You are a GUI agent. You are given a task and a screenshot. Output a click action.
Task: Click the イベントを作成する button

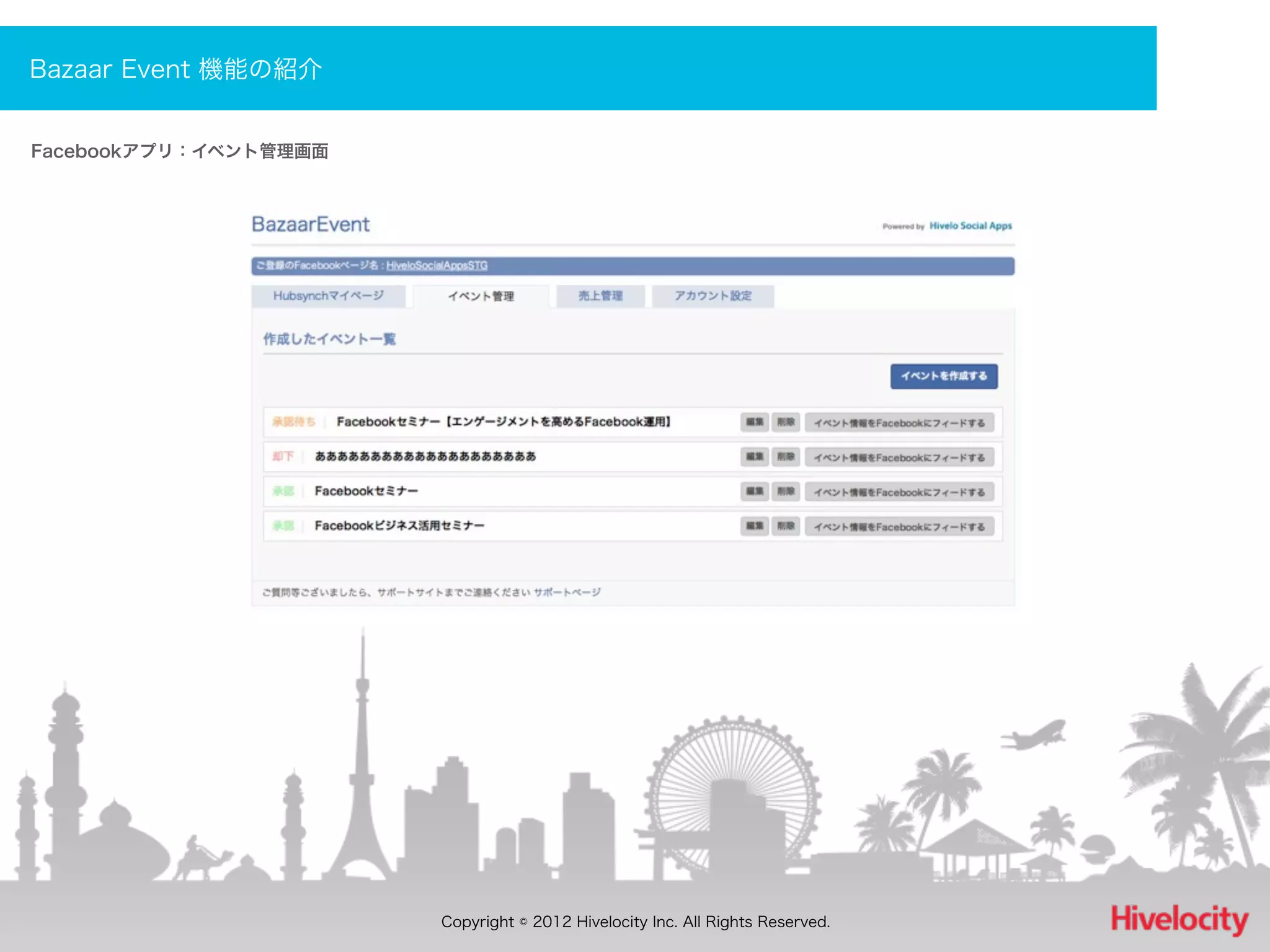(x=943, y=376)
